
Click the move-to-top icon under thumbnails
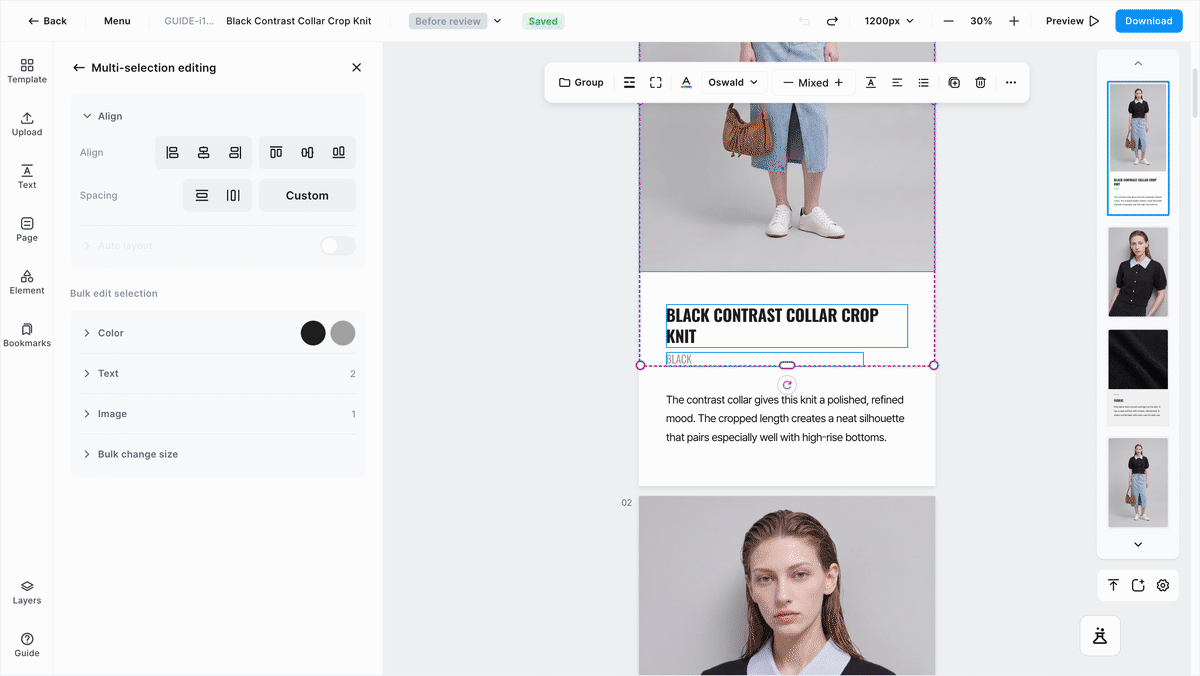click(1113, 586)
